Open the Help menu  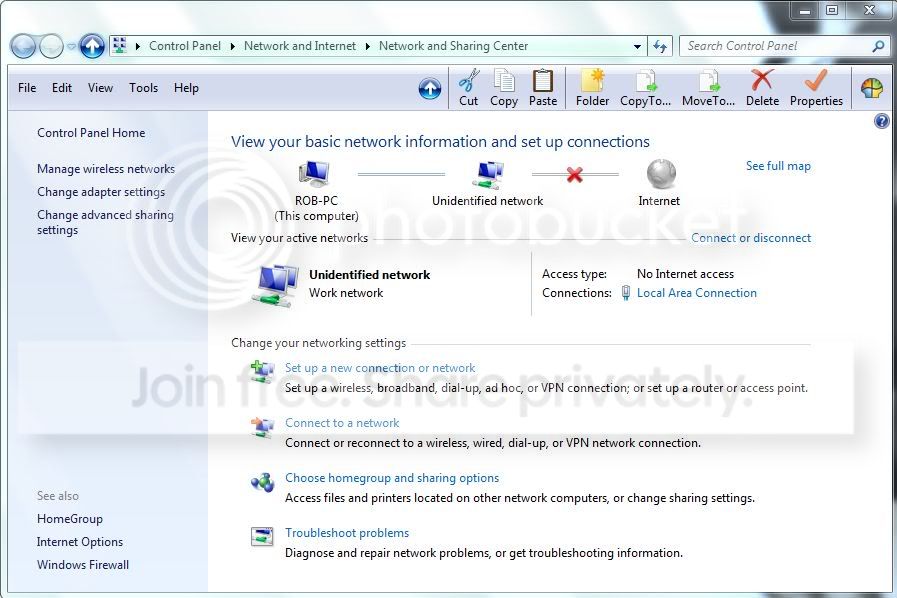[x=186, y=88]
